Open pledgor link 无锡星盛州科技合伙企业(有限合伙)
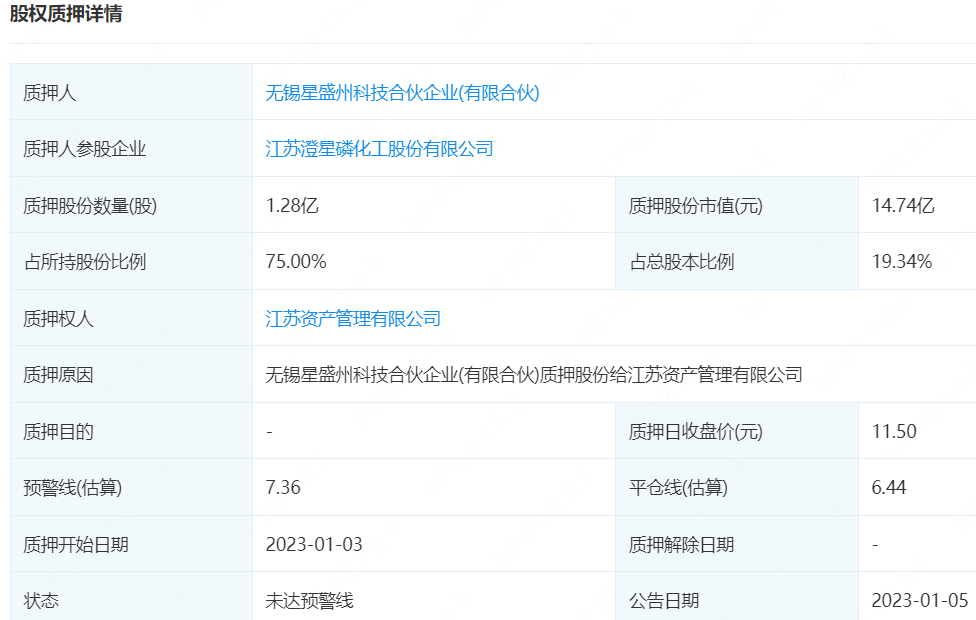976x620 pixels. tap(402, 93)
